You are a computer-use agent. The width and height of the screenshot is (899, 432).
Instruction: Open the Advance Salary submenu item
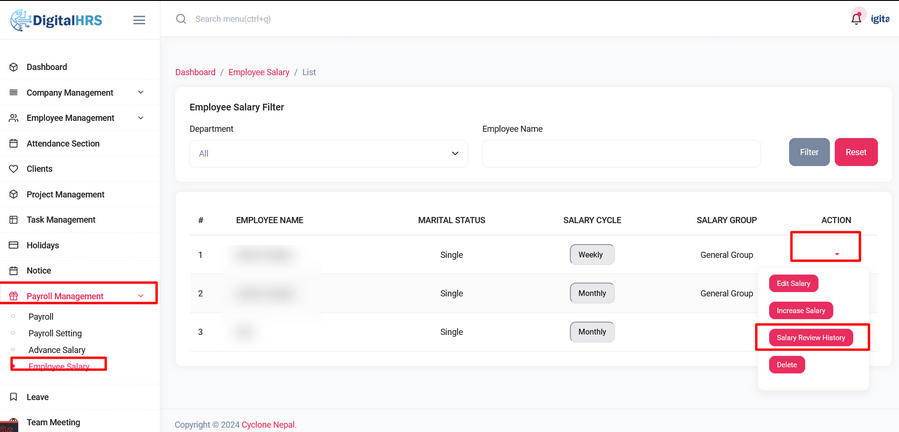(57, 350)
